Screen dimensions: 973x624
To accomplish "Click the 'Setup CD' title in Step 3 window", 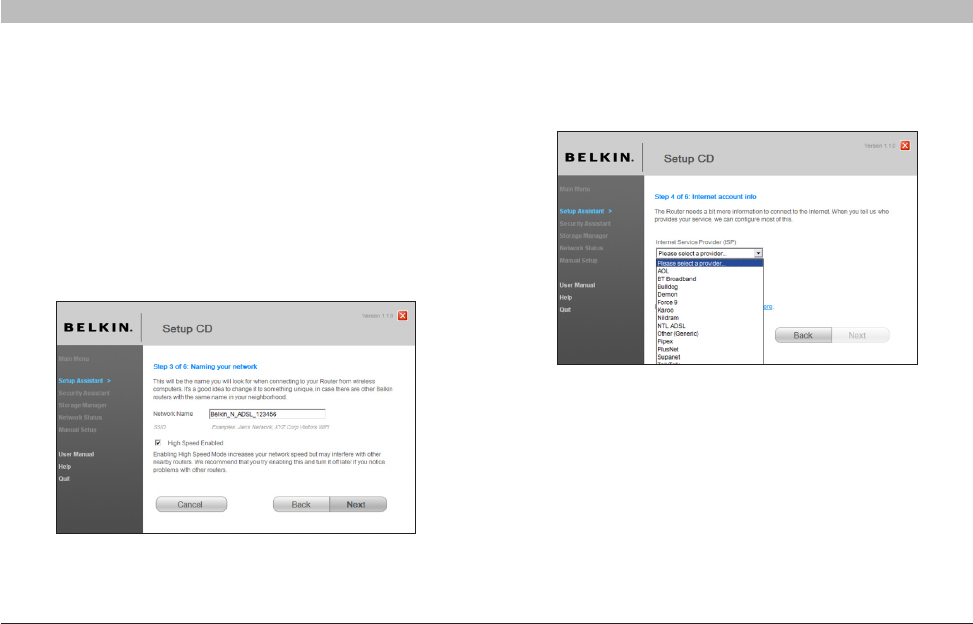I will 187,329.
